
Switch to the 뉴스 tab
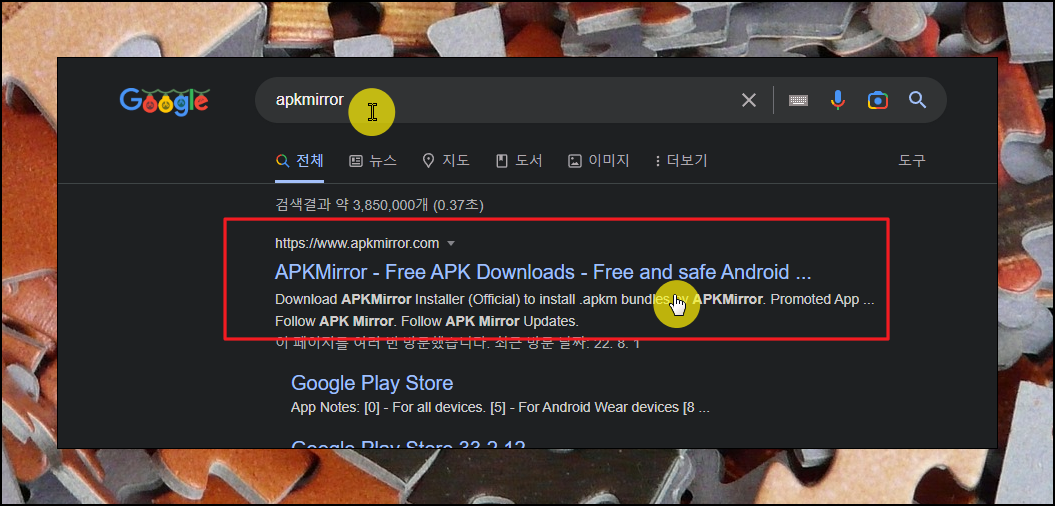click(373, 161)
